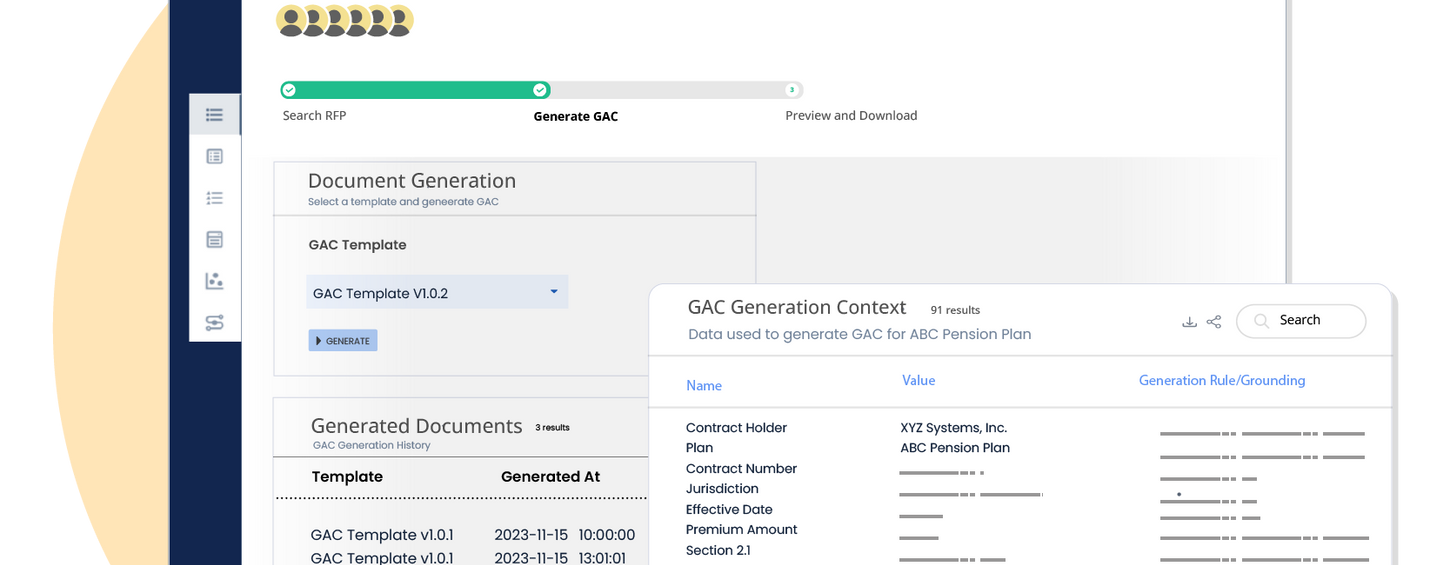Image resolution: width=1450 pixels, height=565 pixels.
Task: Sort by the Name column header
Action: coord(704,386)
